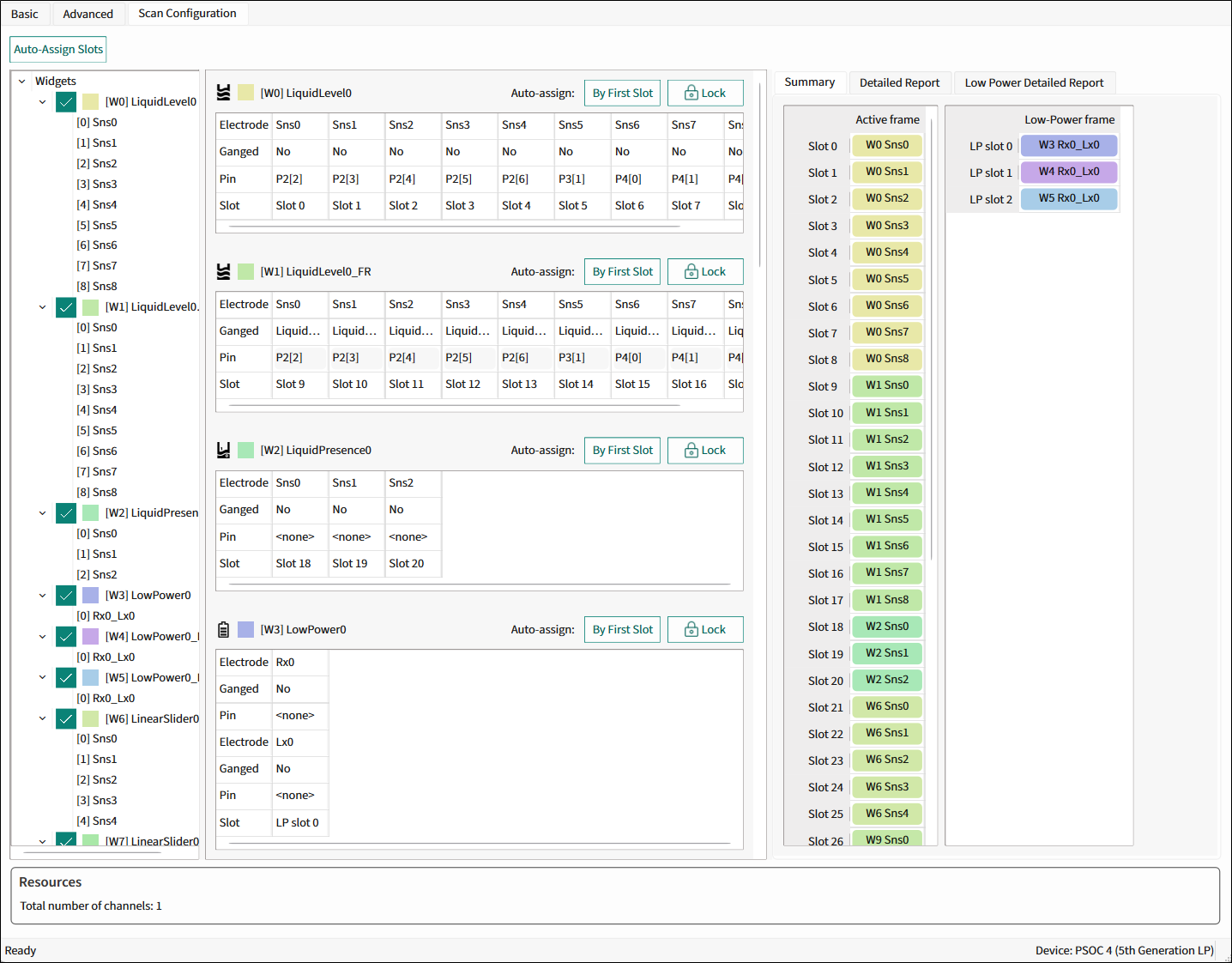Collapse the Widgets root tree node

[x=22, y=81]
